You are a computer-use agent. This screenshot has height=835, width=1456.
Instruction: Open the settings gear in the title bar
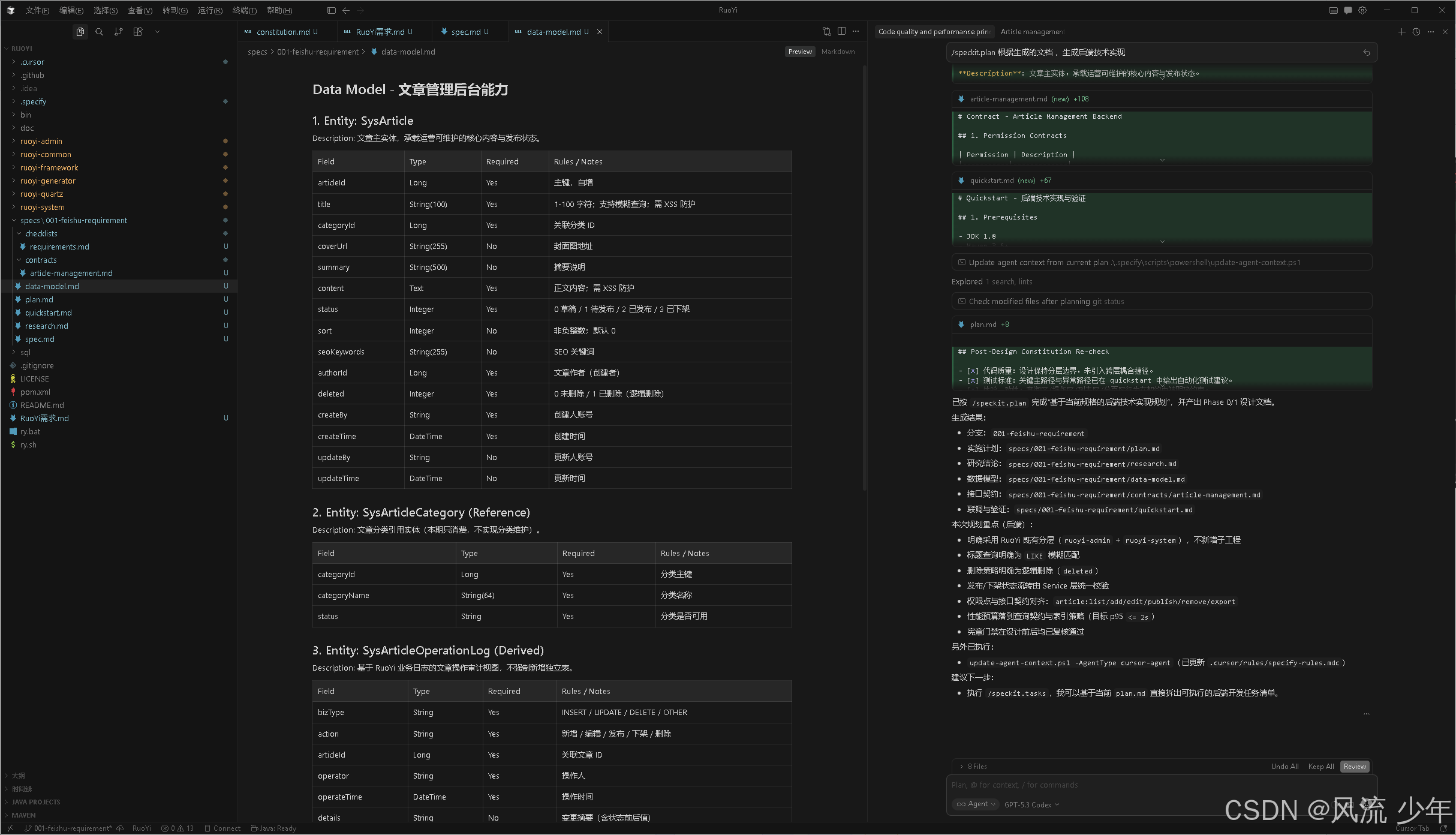coord(1362,10)
